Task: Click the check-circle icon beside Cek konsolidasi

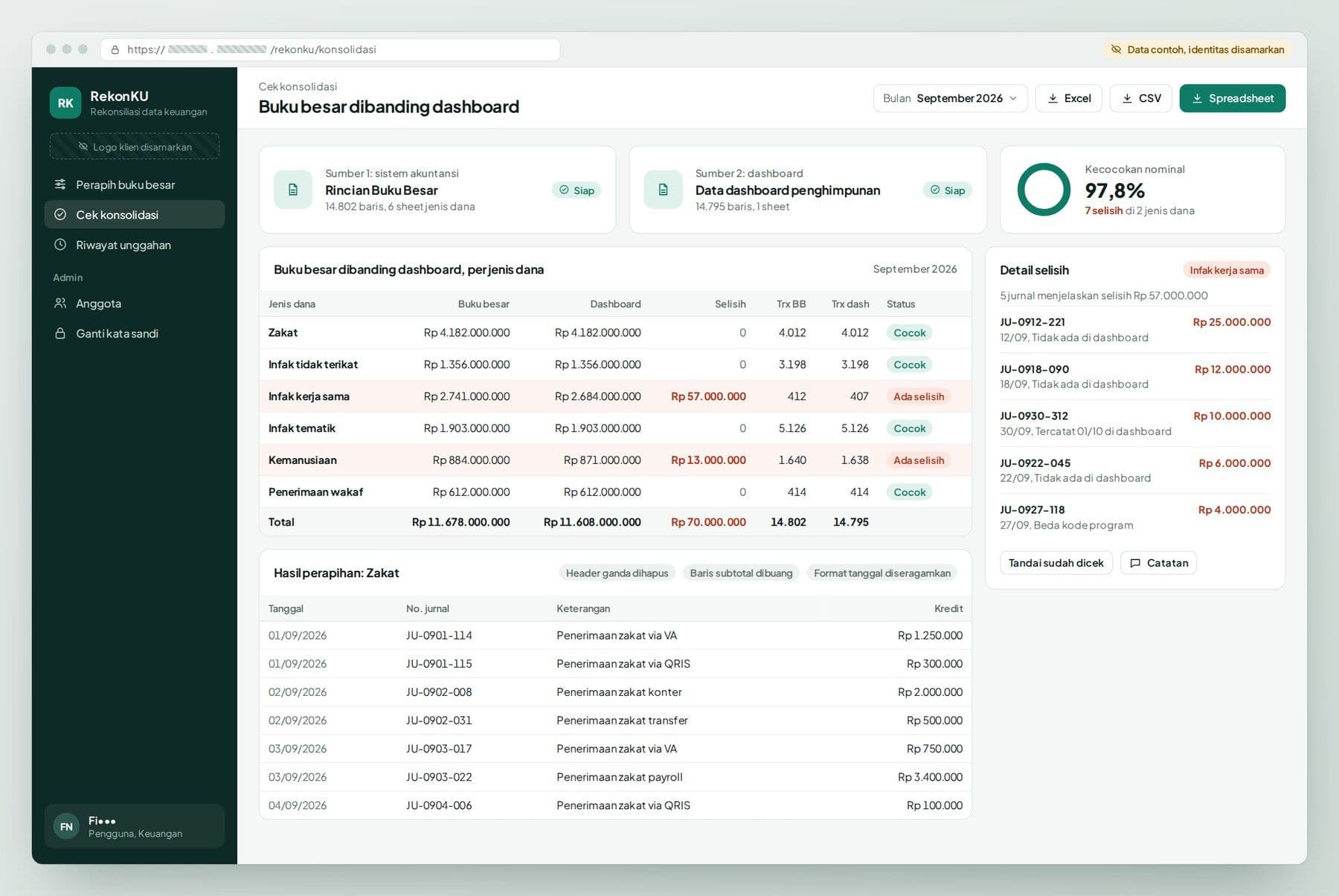Action: click(60, 214)
